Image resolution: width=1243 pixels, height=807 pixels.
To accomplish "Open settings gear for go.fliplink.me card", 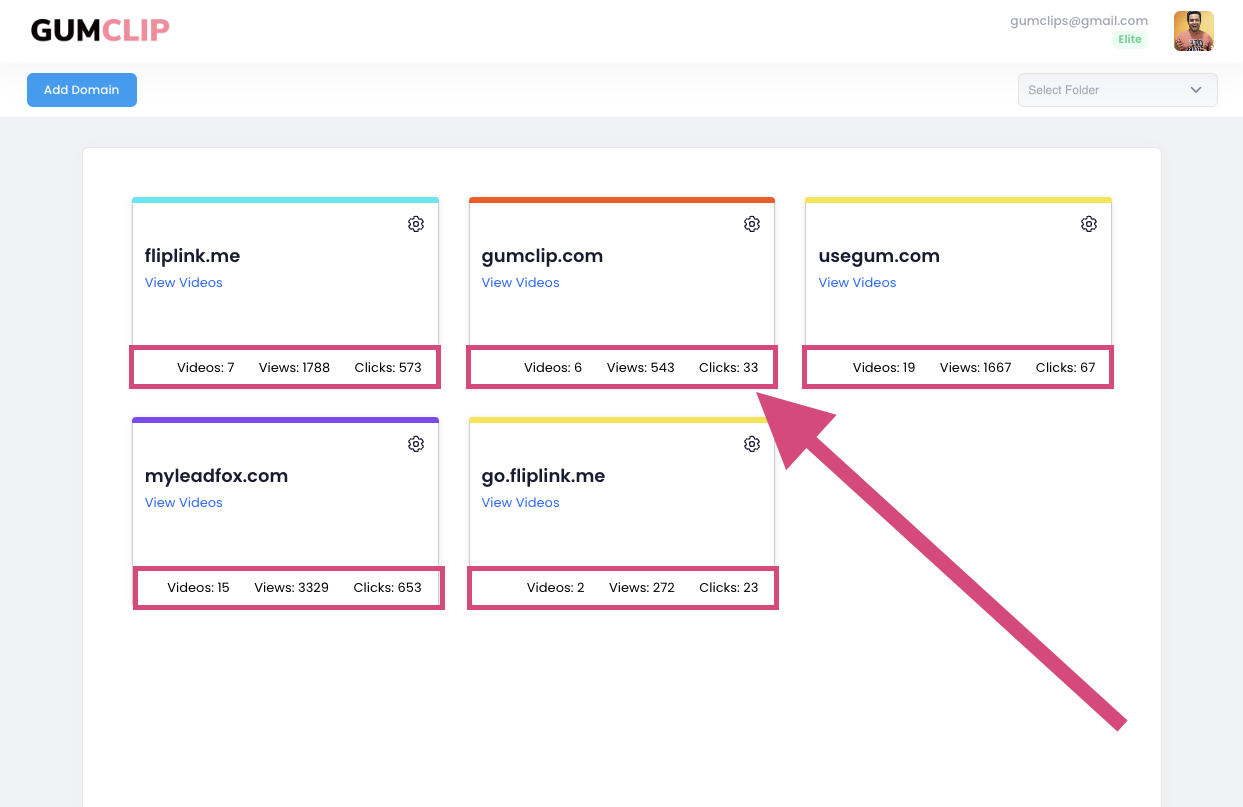I will pyautogui.click(x=752, y=444).
